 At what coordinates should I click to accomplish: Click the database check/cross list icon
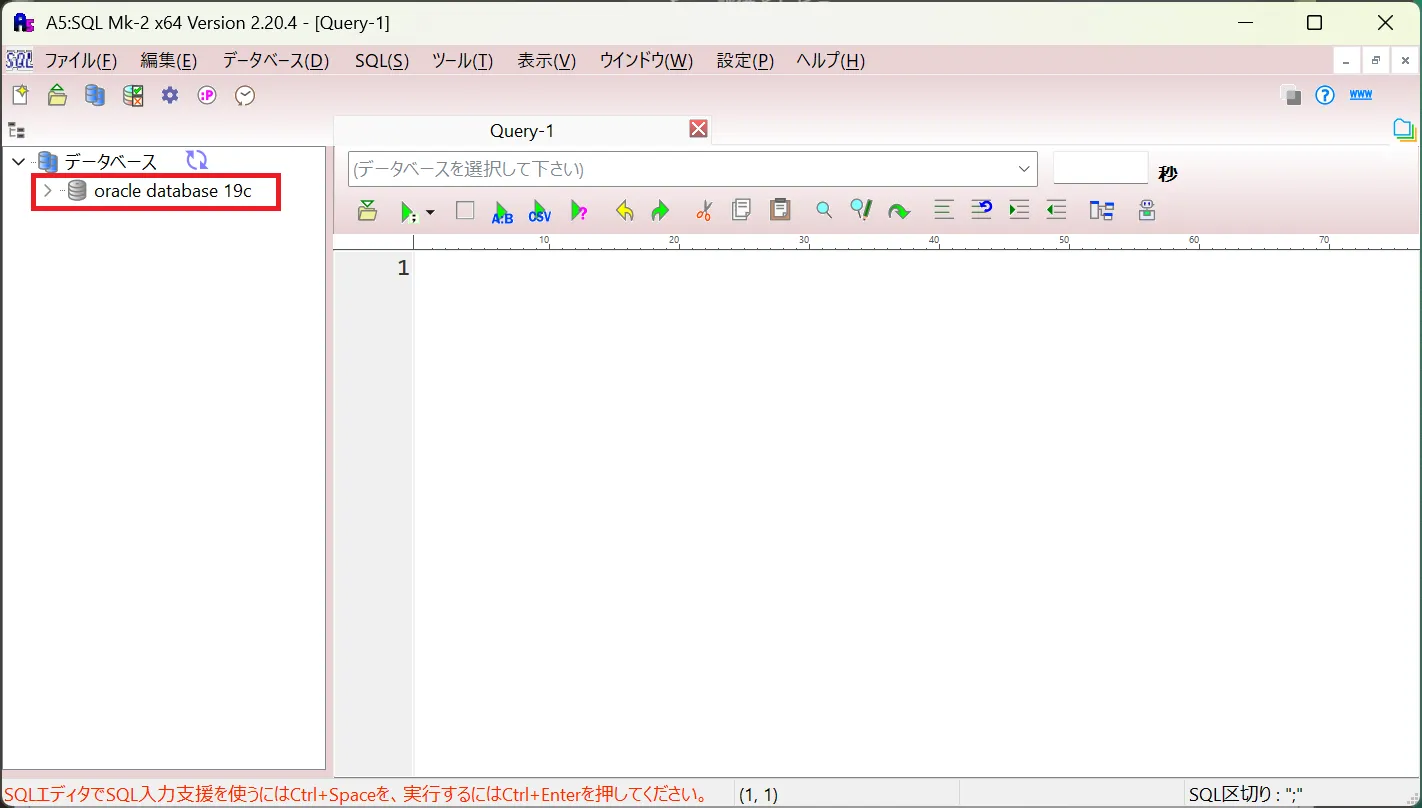(x=133, y=95)
